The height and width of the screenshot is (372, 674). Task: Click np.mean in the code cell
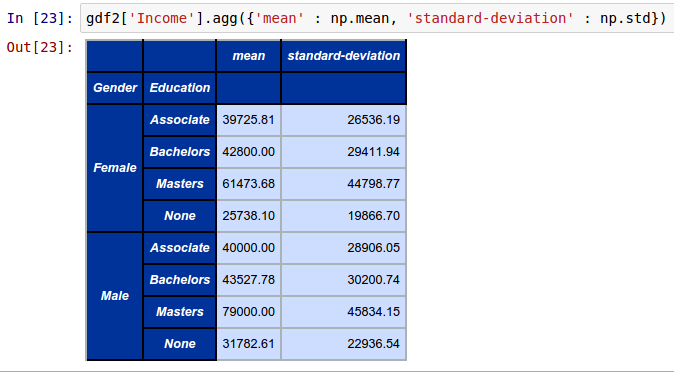pos(360,18)
